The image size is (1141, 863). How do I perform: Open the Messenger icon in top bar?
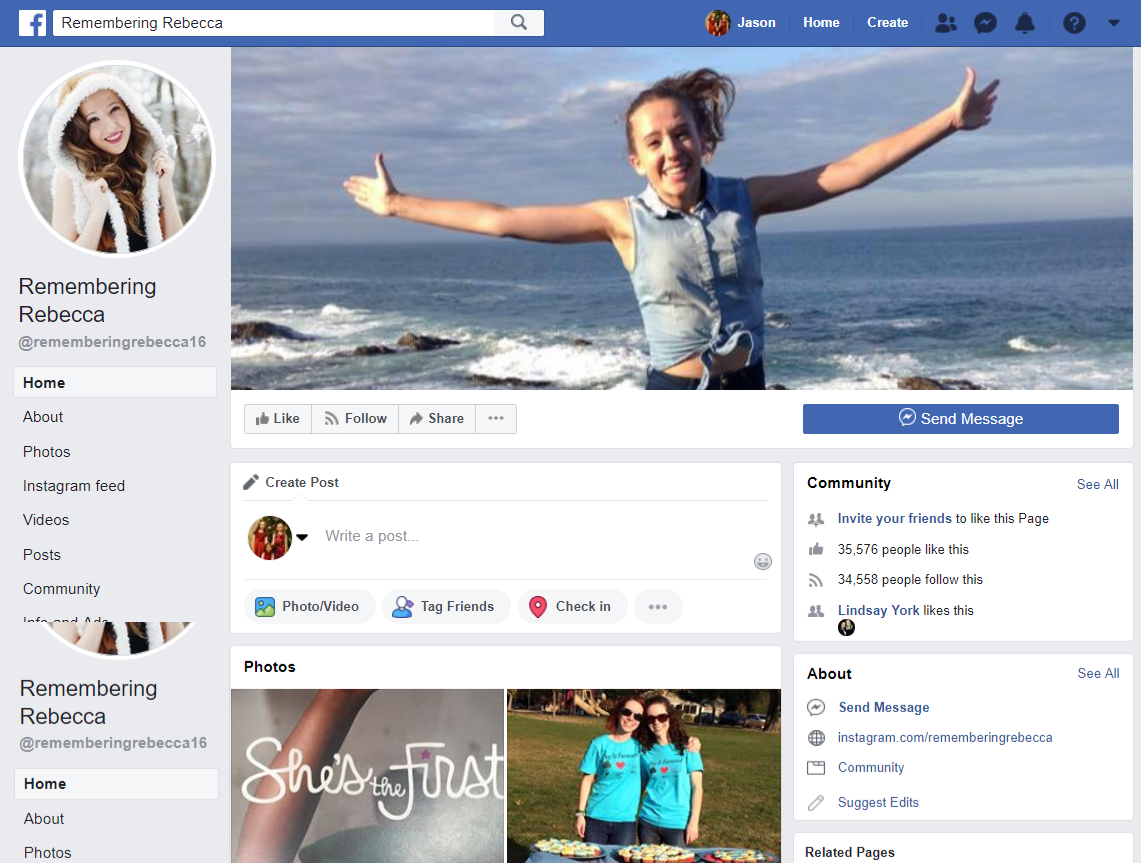pyautogui.click(x=985, y=23)
